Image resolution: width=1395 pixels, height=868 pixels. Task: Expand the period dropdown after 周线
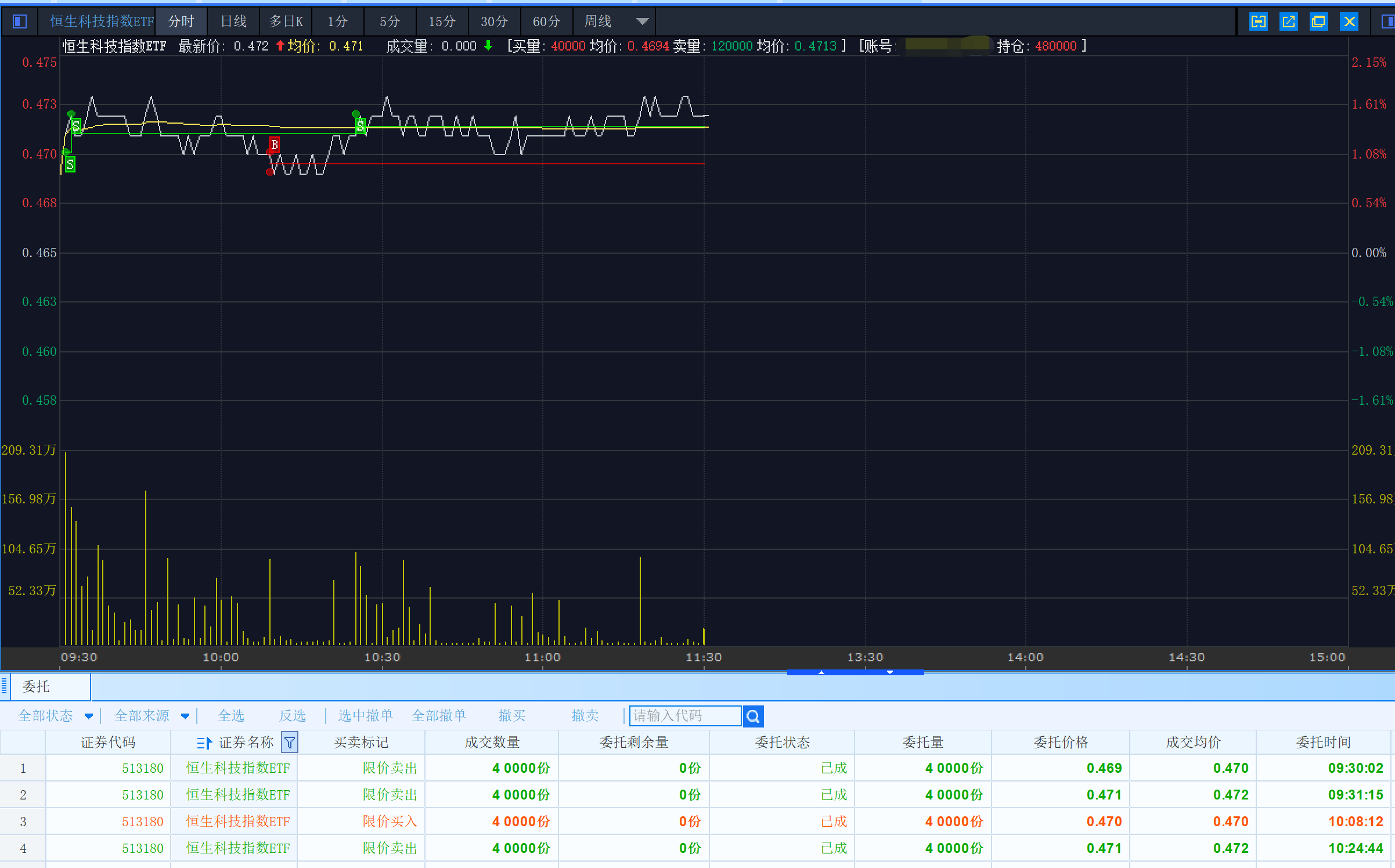click(642, 21)
